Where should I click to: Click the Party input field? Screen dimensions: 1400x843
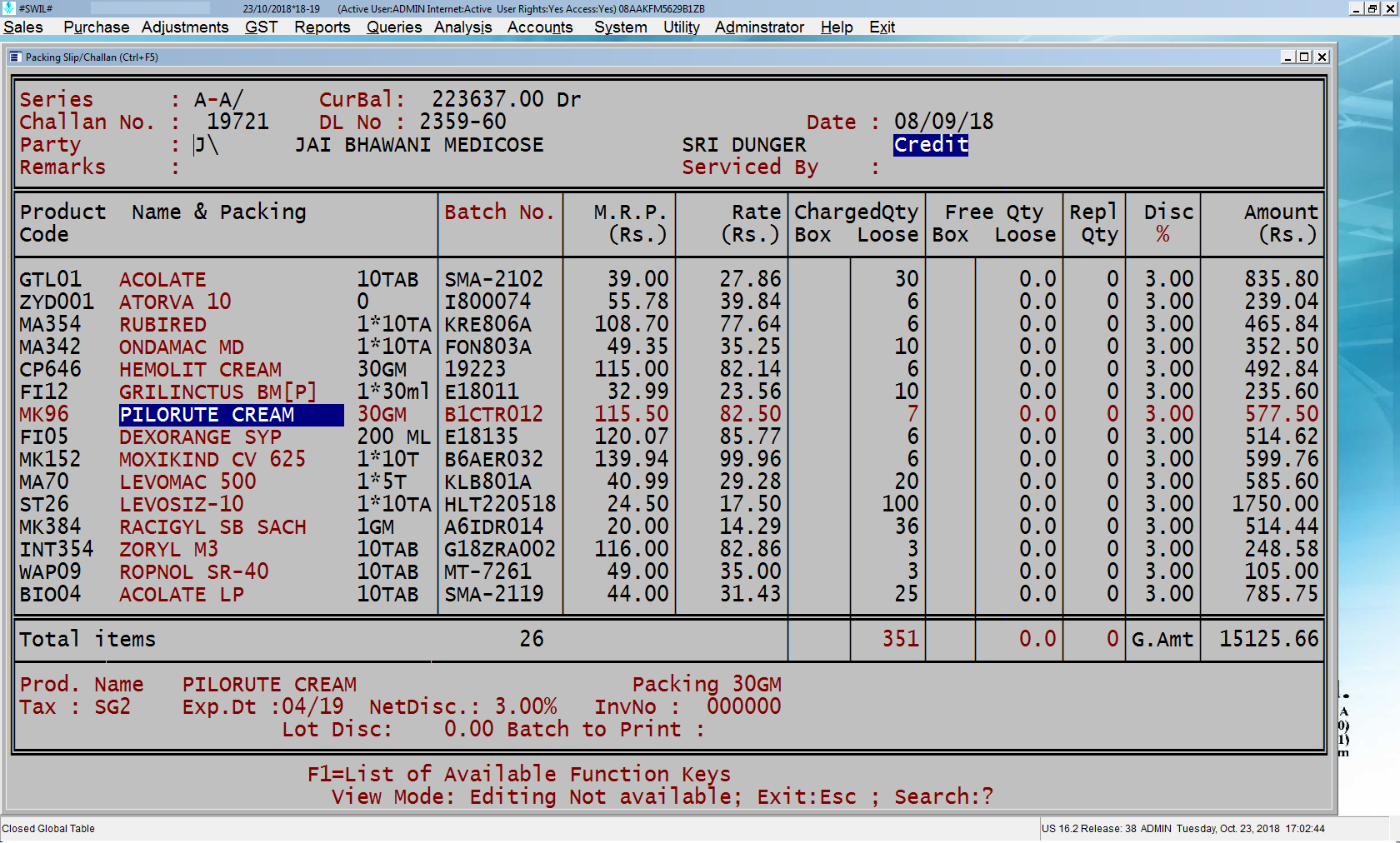(207, 145)
